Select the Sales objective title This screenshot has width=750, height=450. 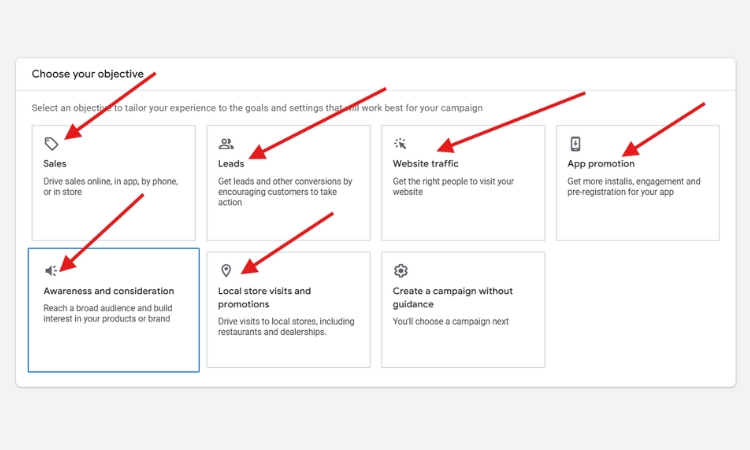pyautogui.click(x=55, y=163)
